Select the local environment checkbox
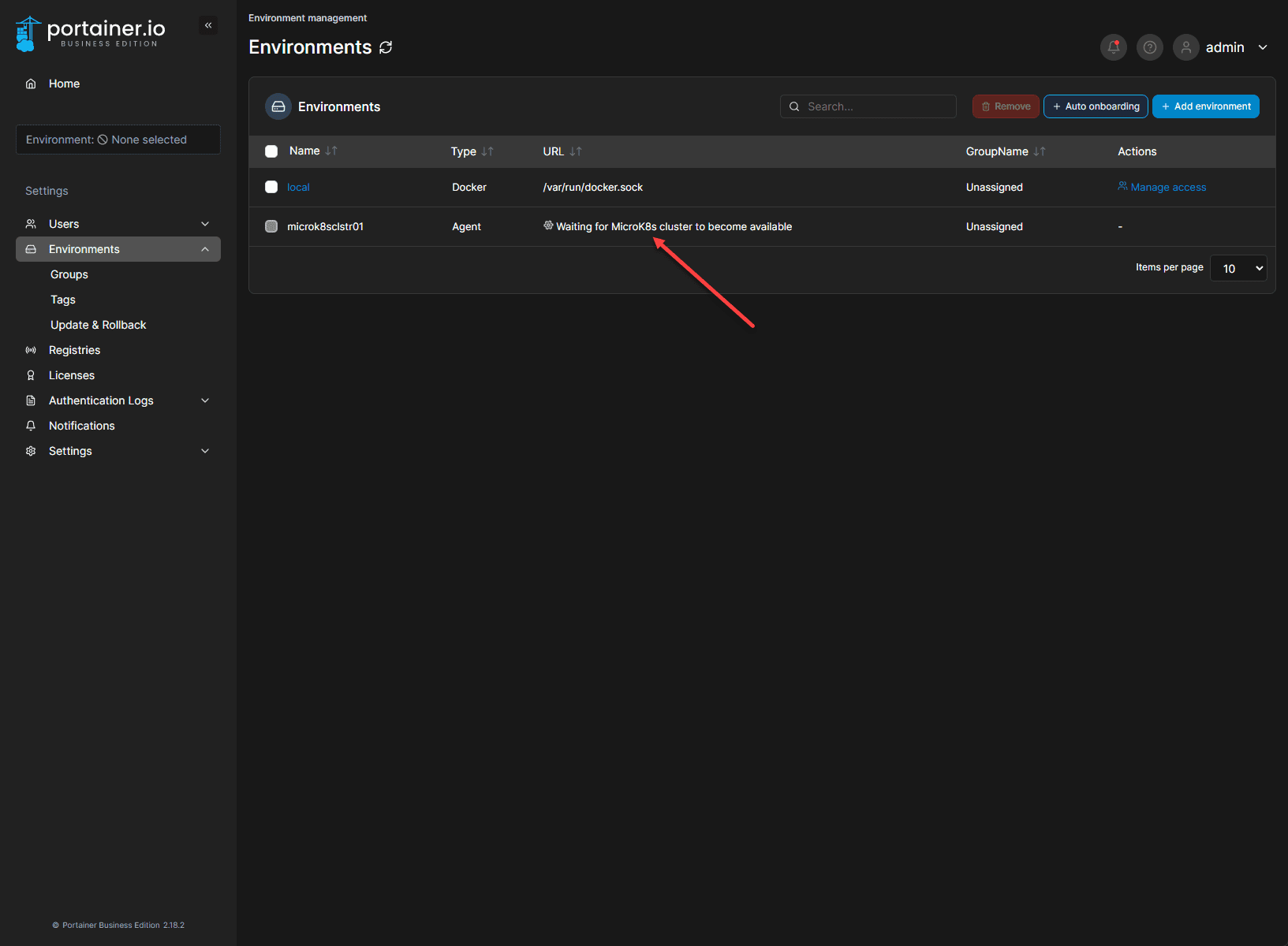The height and width of the screenshot is (946, 1288). click(271, 187)
